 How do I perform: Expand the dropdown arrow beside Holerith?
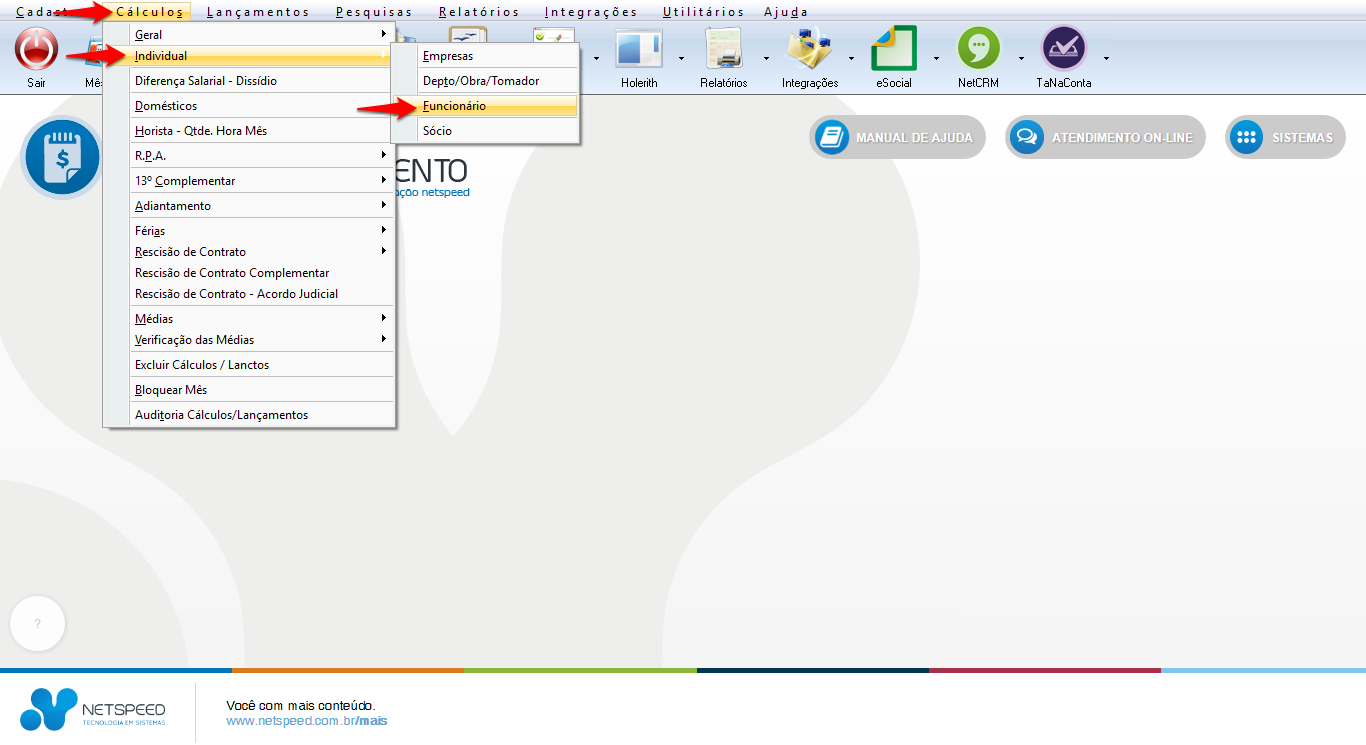(681, 58)
